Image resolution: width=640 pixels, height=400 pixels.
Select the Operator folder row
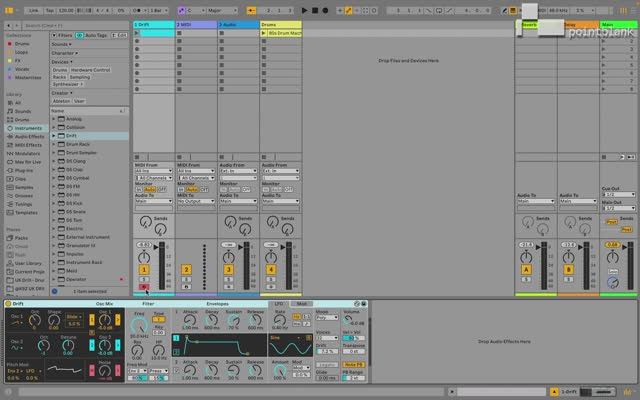89,279
